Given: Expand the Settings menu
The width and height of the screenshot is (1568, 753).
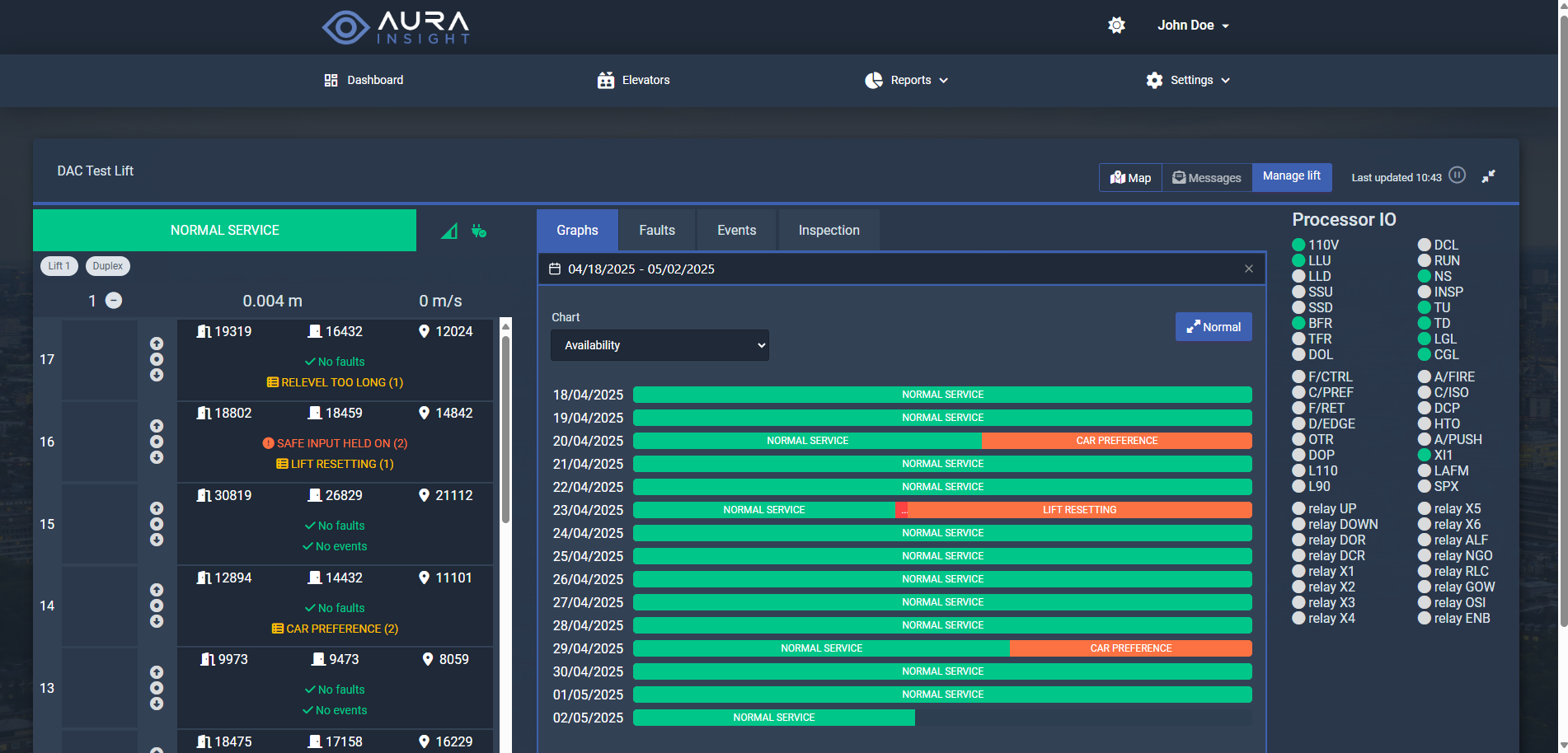Looking at the screenshot, I should (x=1188, y=80).
